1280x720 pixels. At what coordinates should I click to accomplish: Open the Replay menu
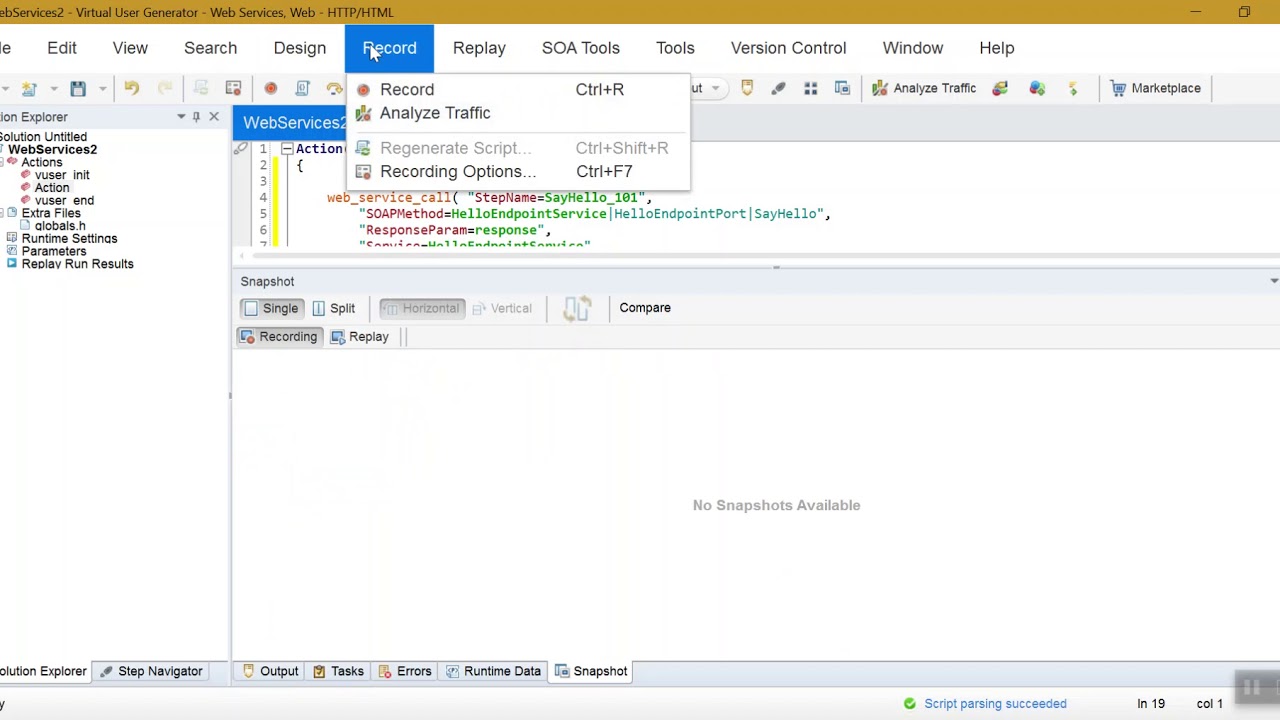pos(479,48)
